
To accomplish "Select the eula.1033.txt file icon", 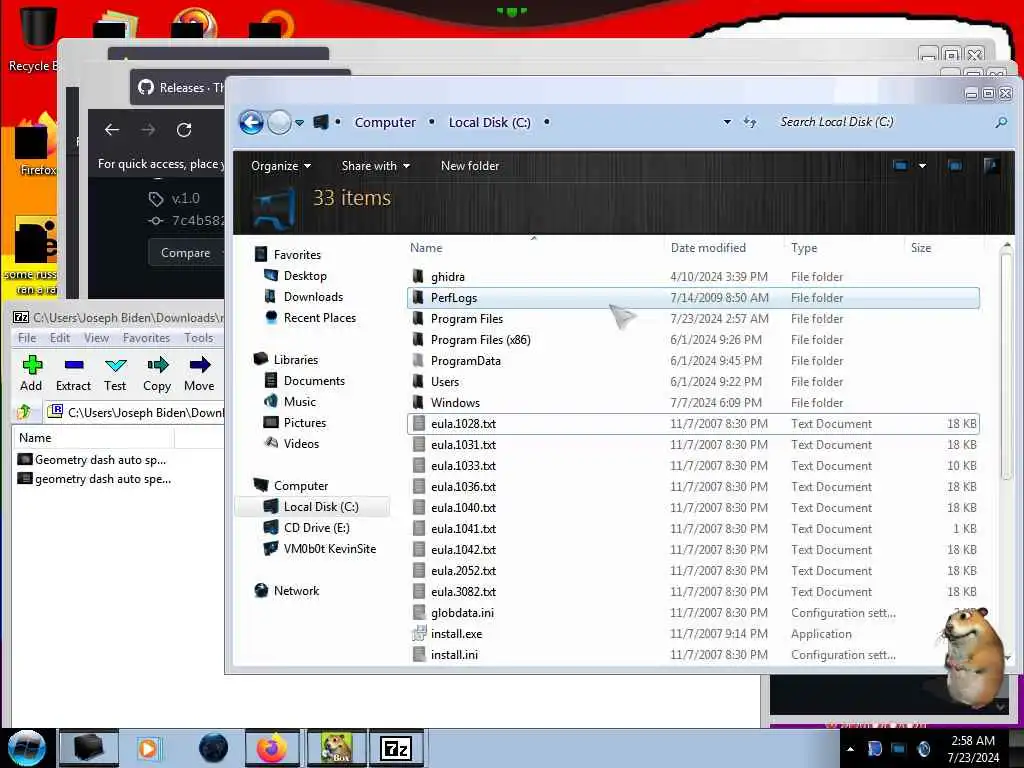I will tap(419, 466).
